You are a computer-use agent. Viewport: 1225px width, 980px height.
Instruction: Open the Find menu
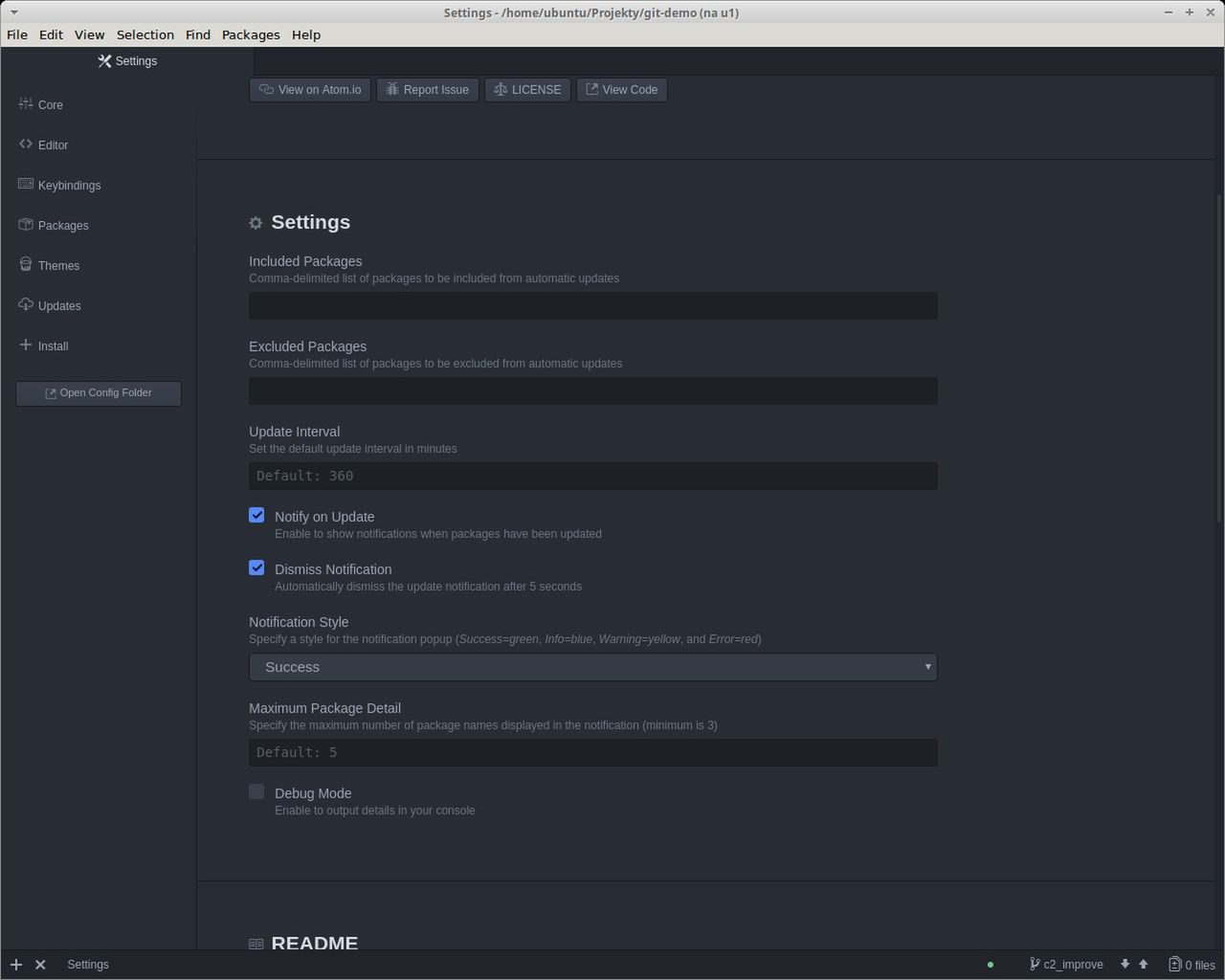pyautogui.click(x=198, y=34)
